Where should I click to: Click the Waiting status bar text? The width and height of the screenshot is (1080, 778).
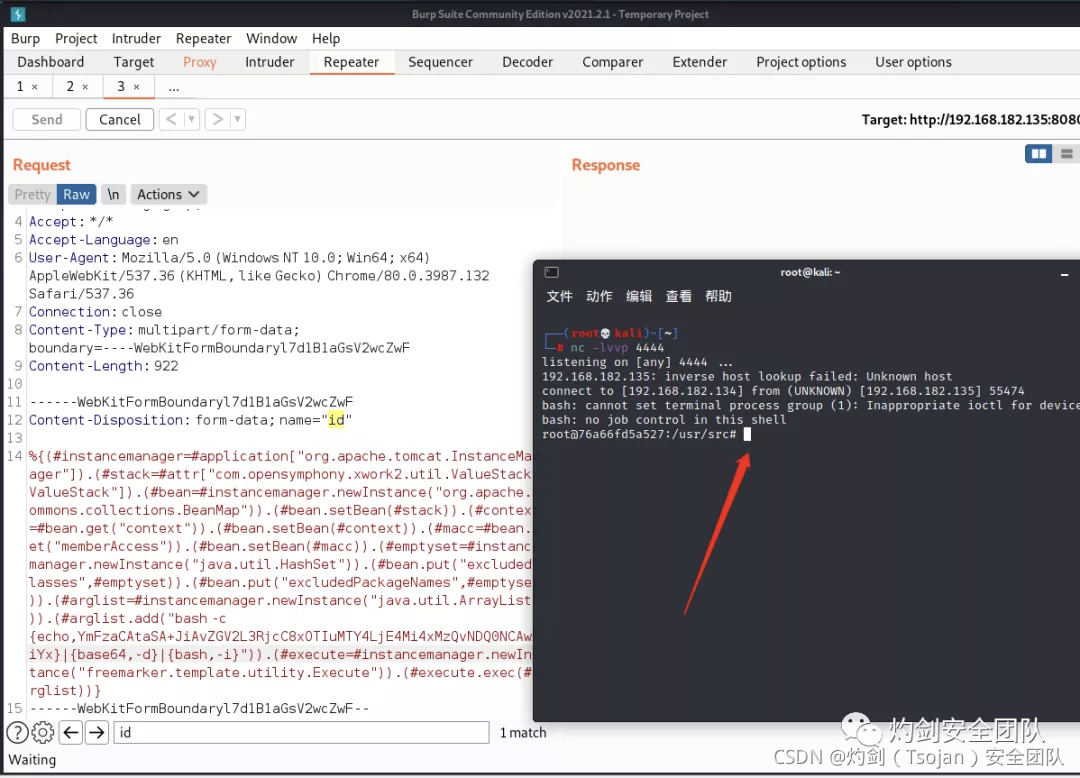pos(32,760)
